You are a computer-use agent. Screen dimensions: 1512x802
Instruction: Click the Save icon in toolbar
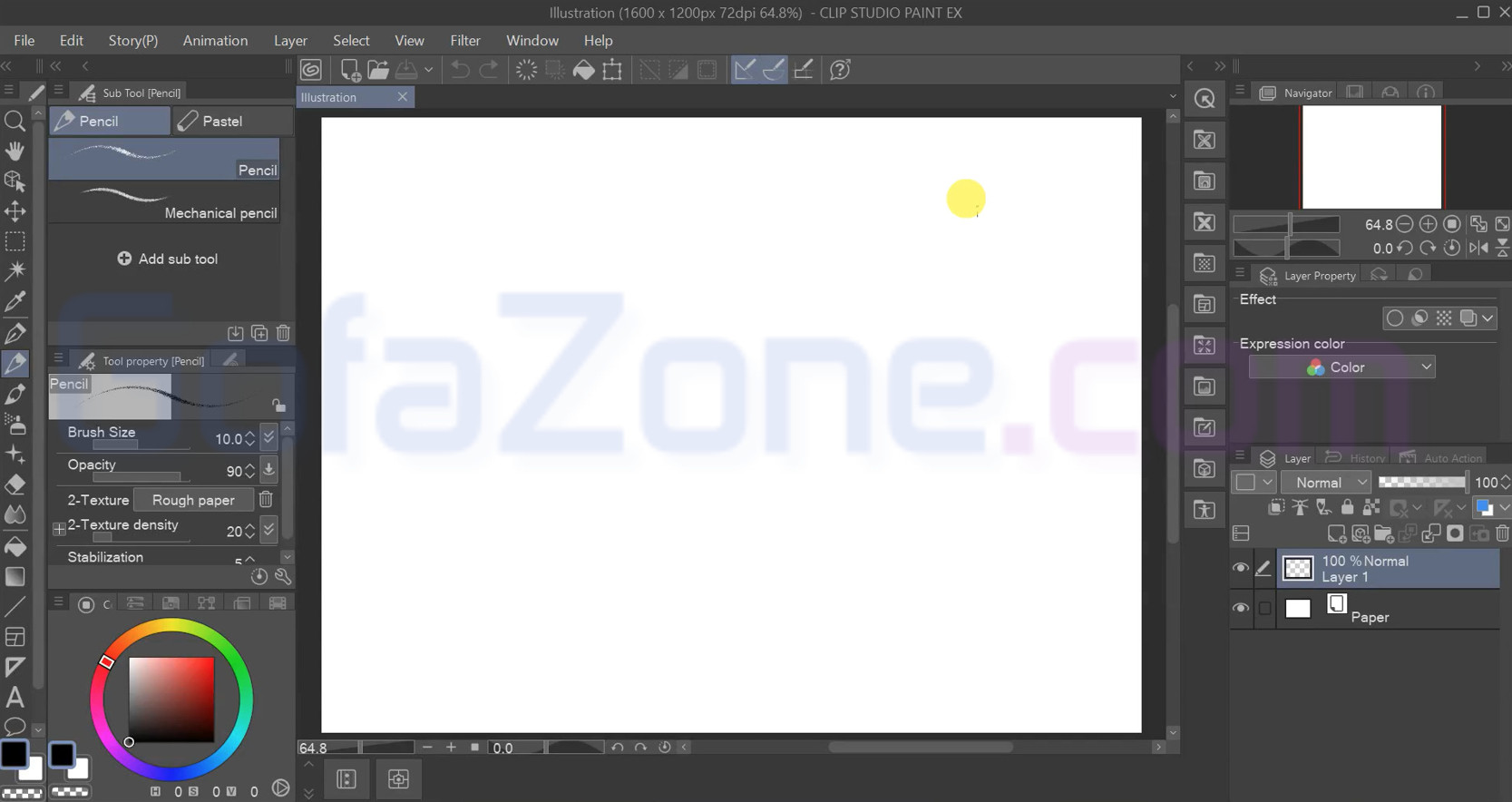[406, 70]
